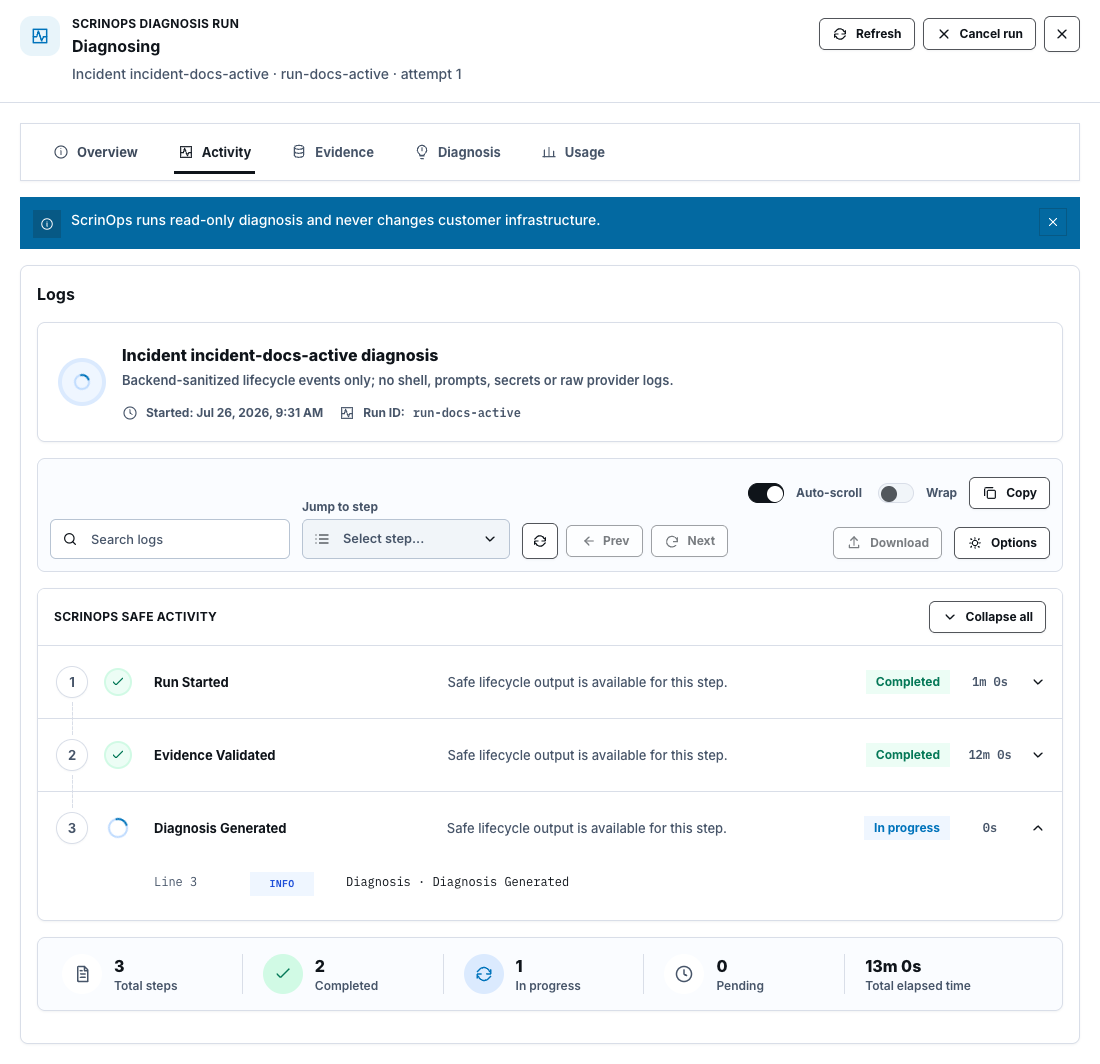
Task: Turn off the Auto-scroll switch
Action: point(765,493)
